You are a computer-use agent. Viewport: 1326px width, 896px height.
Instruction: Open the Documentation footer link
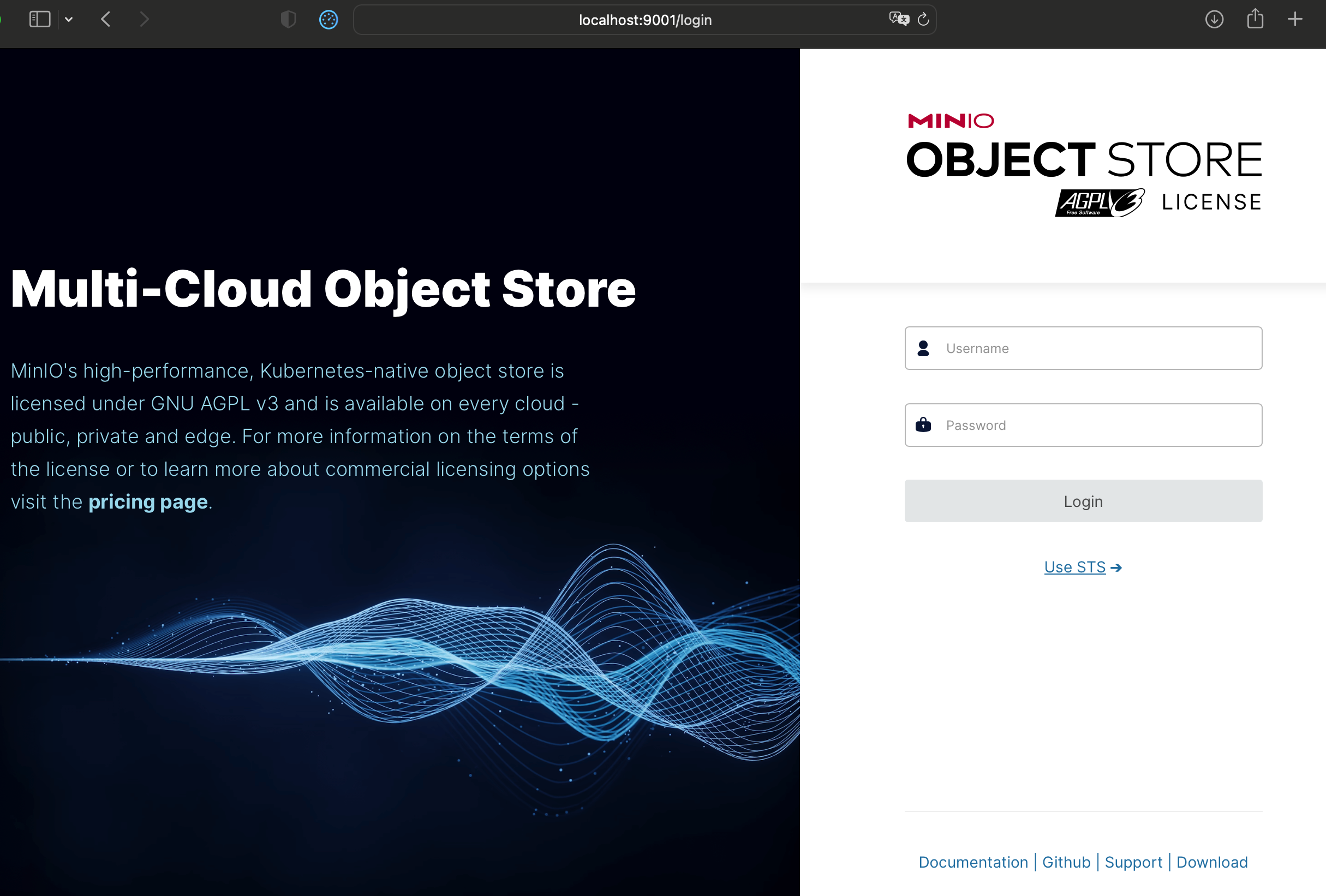tap(973, 862)
